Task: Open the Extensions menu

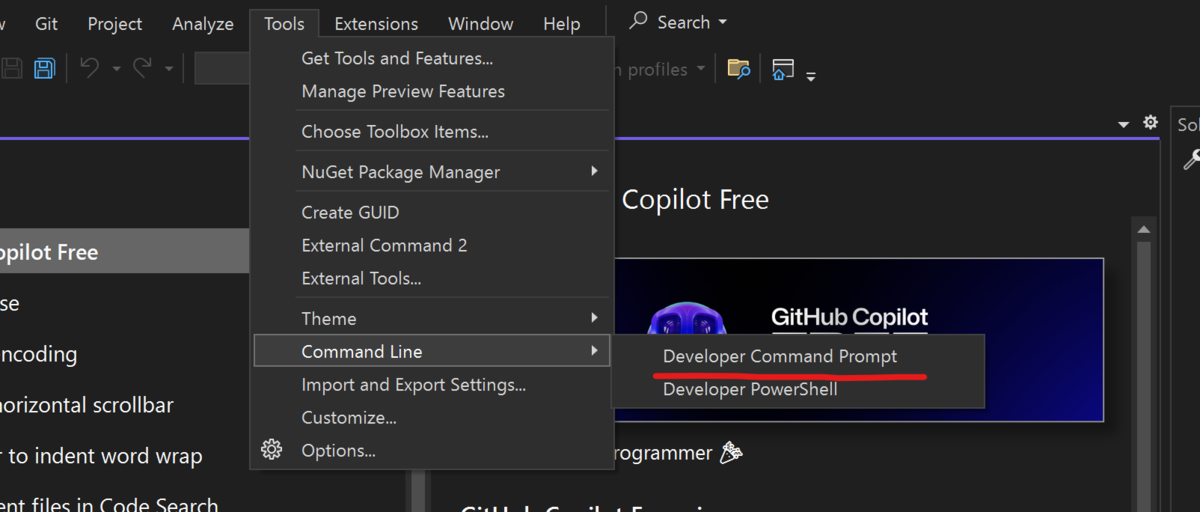Action: point(376,23)
